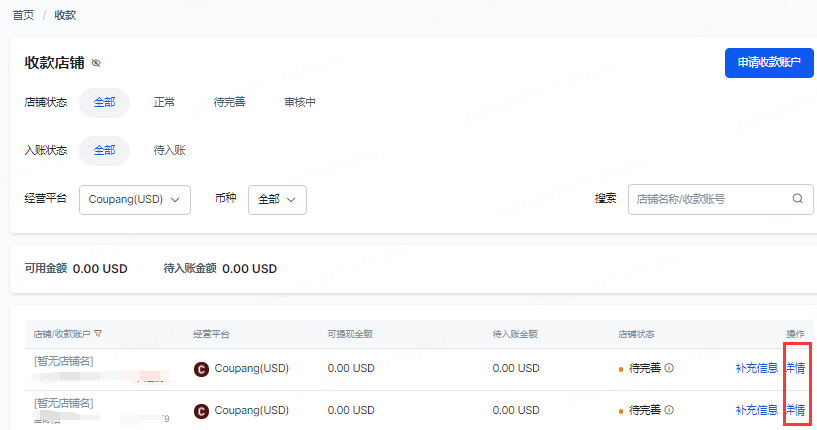This screenshot has height=430, width=817.
Task: Click the search magnifier icon
Action: (x=797, y=199)
